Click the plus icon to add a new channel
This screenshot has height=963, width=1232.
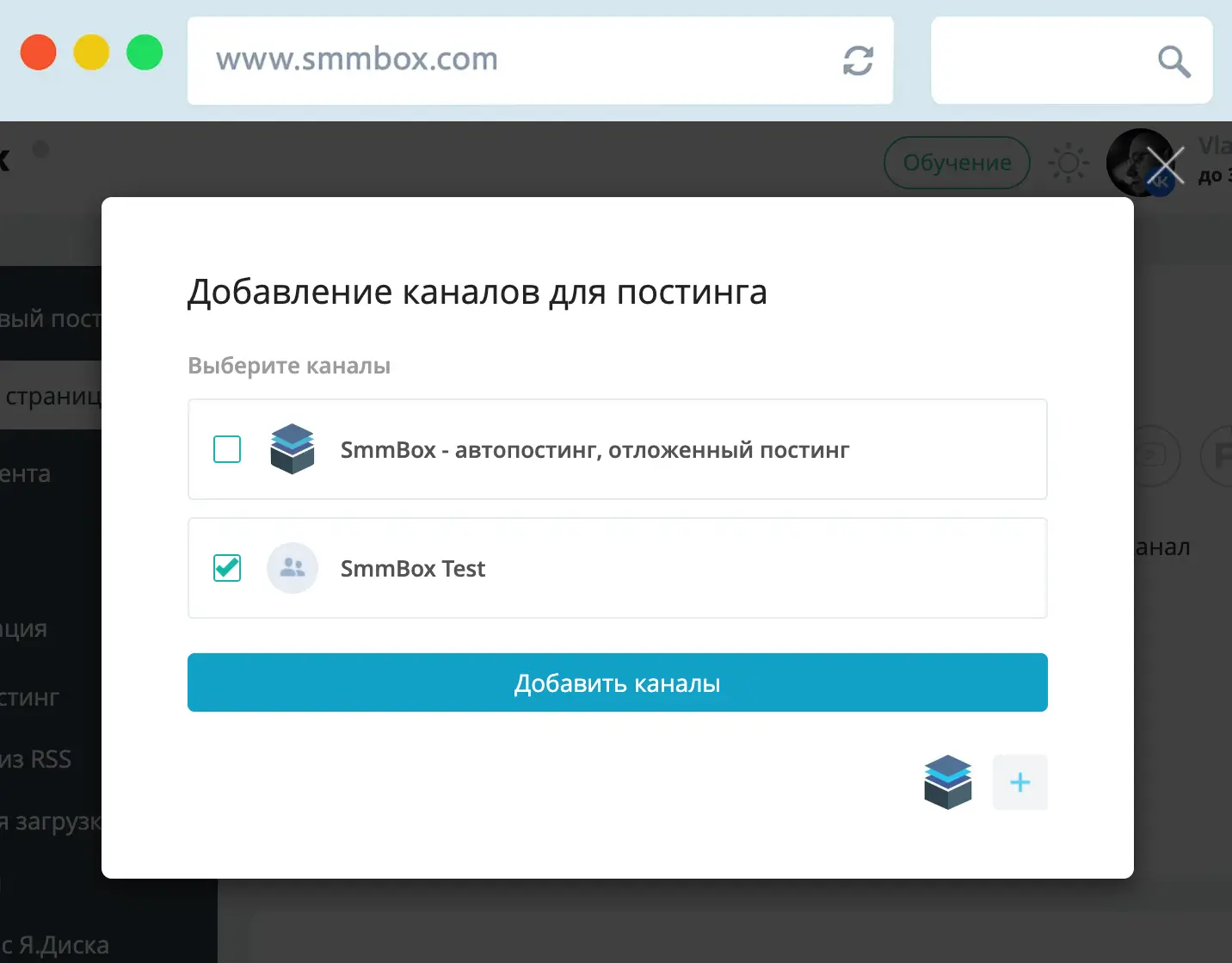point(1019,782)
